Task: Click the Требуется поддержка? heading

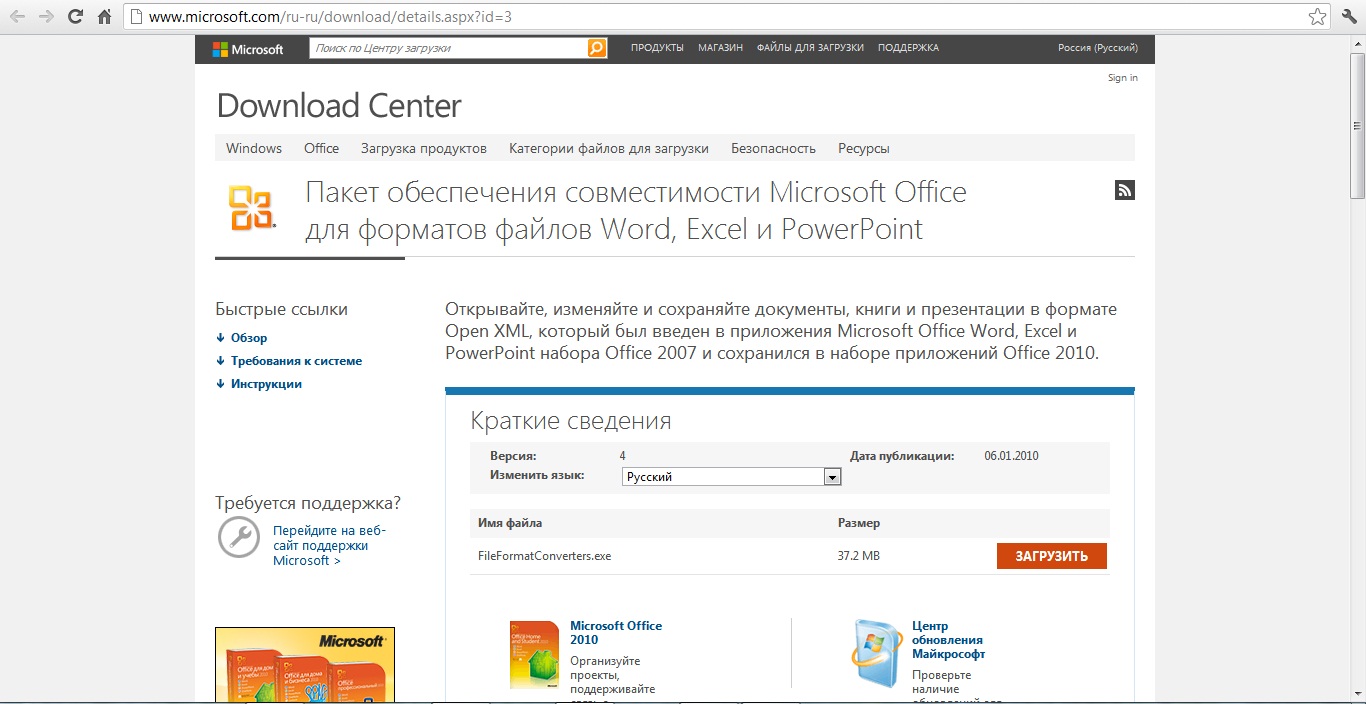Action: point(308,503)
